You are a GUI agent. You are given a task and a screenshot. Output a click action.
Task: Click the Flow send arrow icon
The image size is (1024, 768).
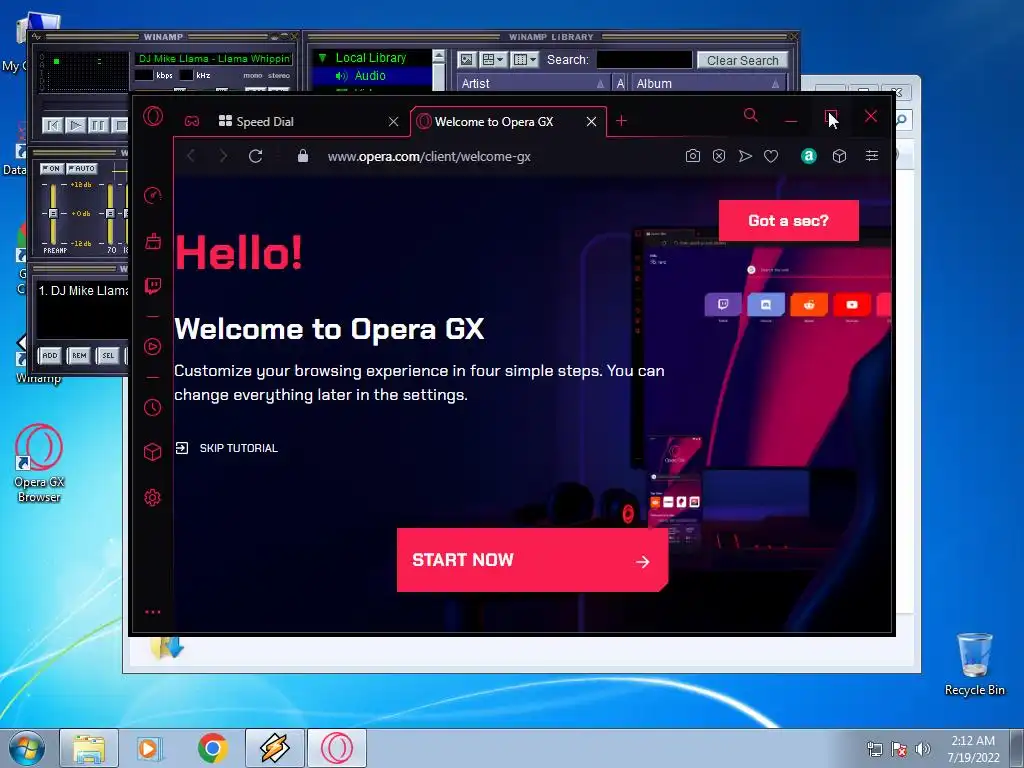[744, 156]
